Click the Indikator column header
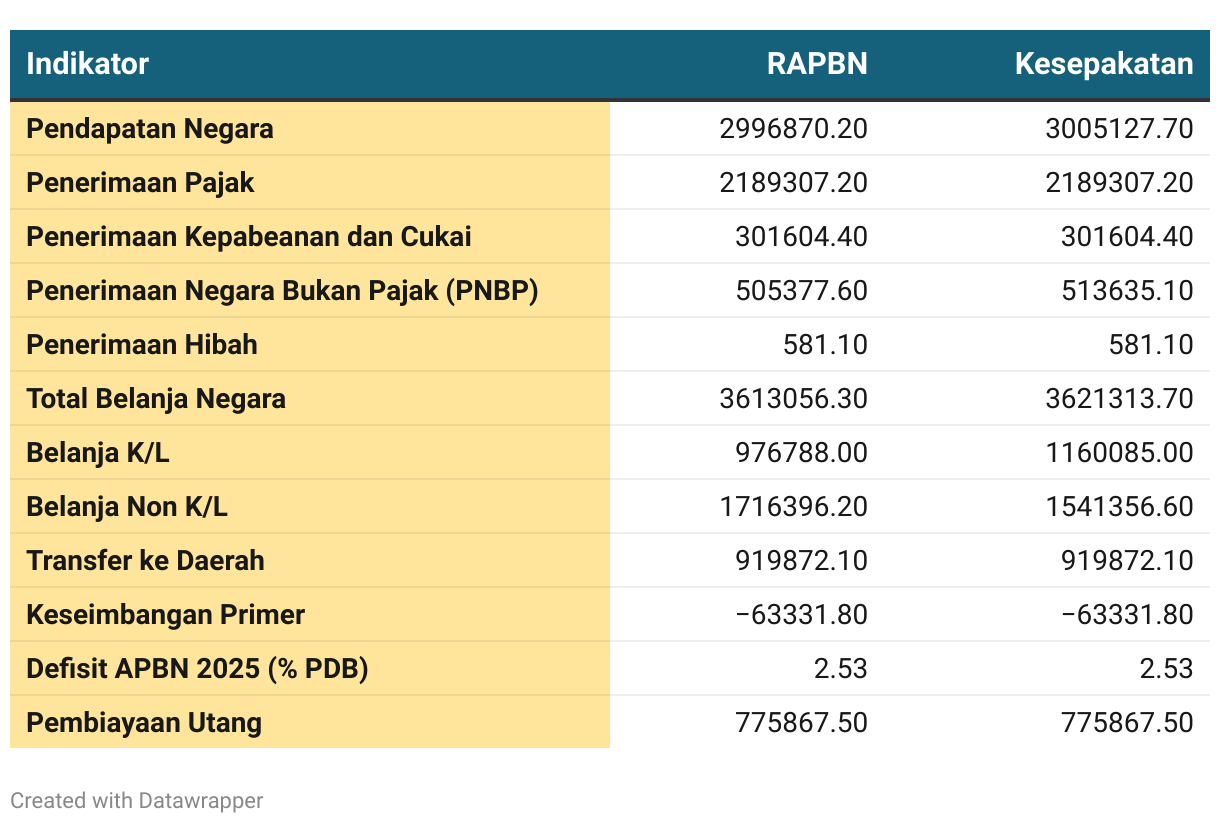Screen dimensions: 1220x824 point(87,64)
